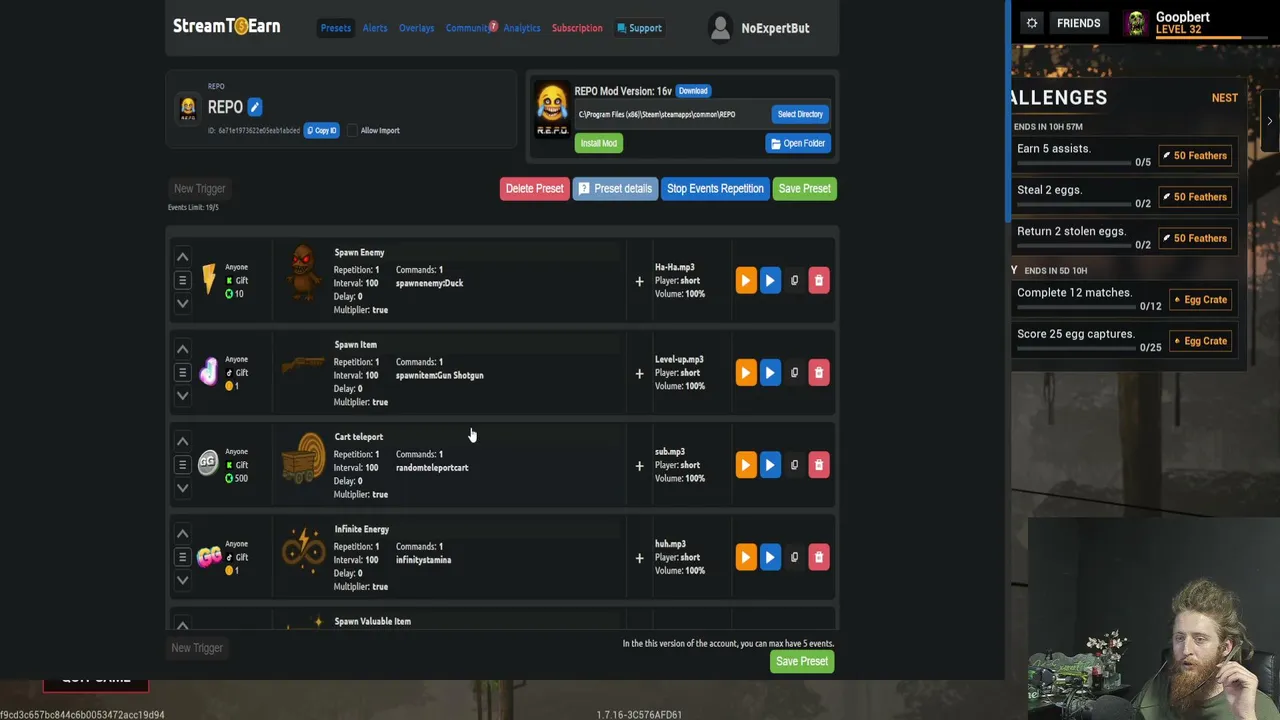Open the Support page

coord(640,28)
